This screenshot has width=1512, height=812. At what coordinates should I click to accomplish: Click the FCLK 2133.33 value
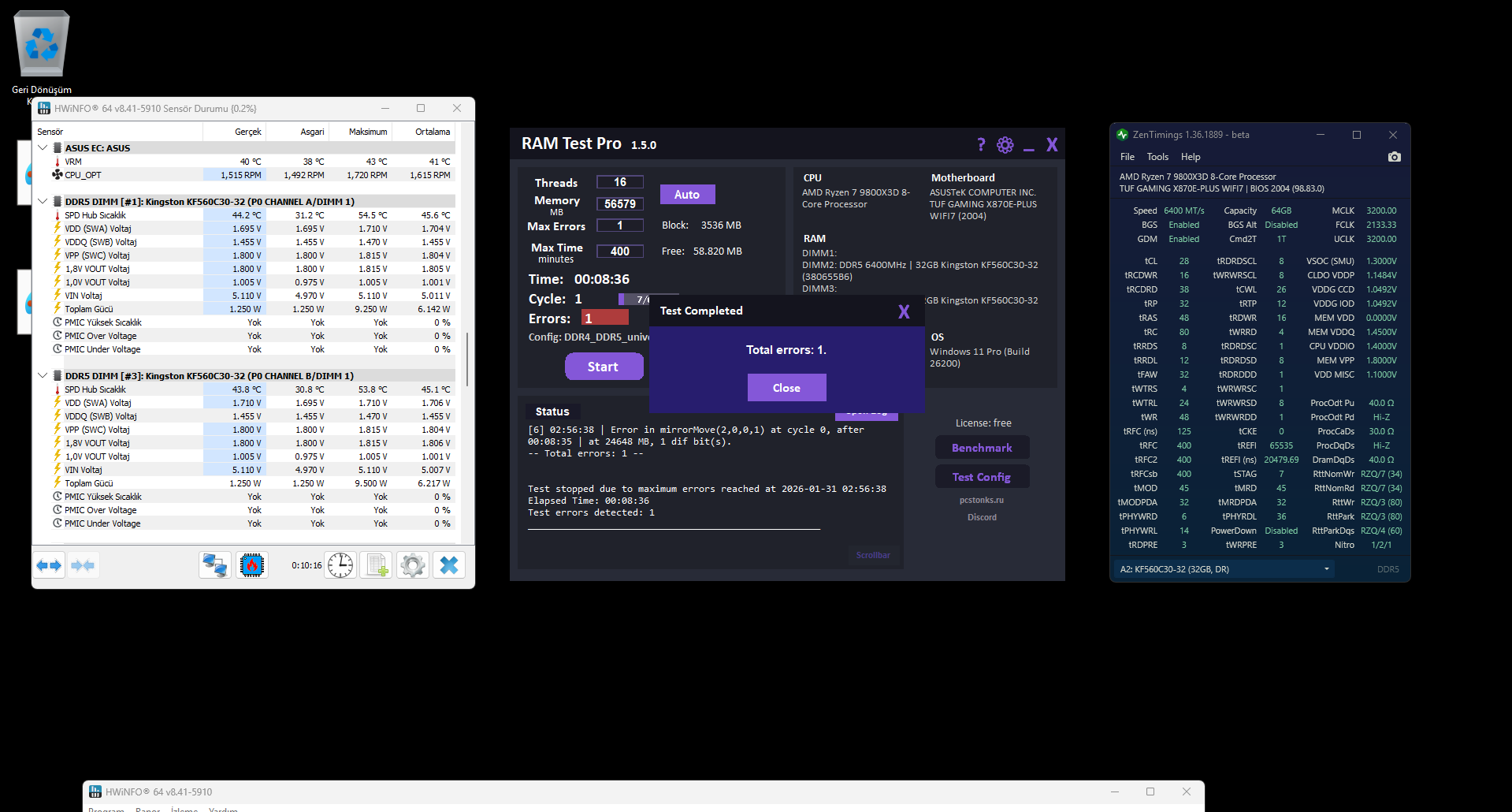(x=1381, y=225)
